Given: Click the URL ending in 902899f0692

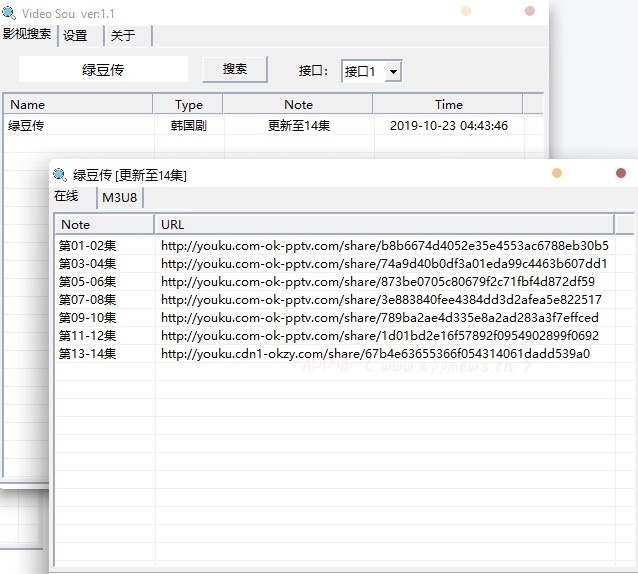Looking at the screenshot, I should 380,336.
